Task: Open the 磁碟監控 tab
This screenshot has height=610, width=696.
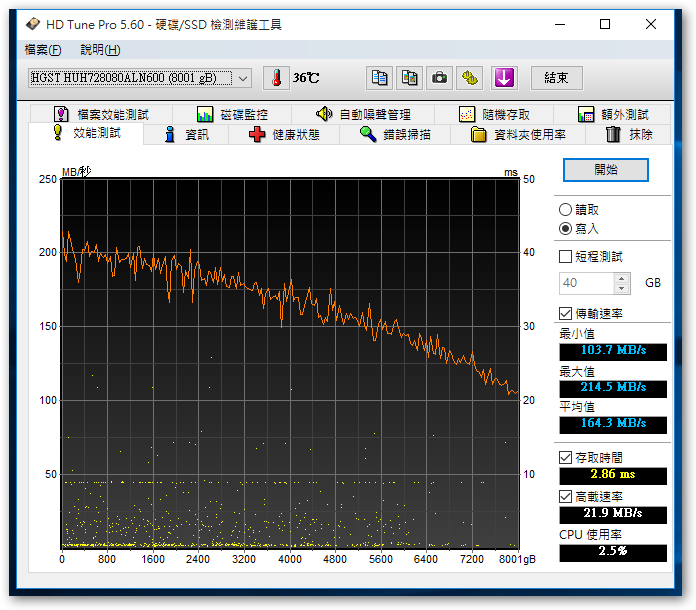Action: (232, 115)
